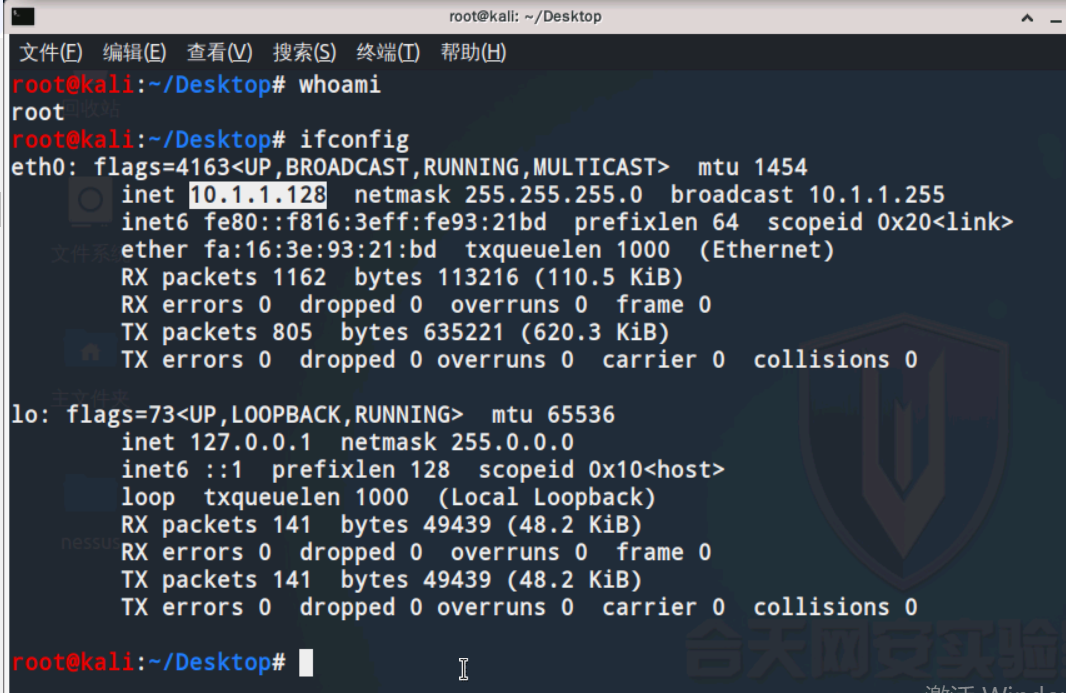Screen dimensions: 1066x693
Task: Open the 文件(F) menu
Action: click(x=51, y=52)
